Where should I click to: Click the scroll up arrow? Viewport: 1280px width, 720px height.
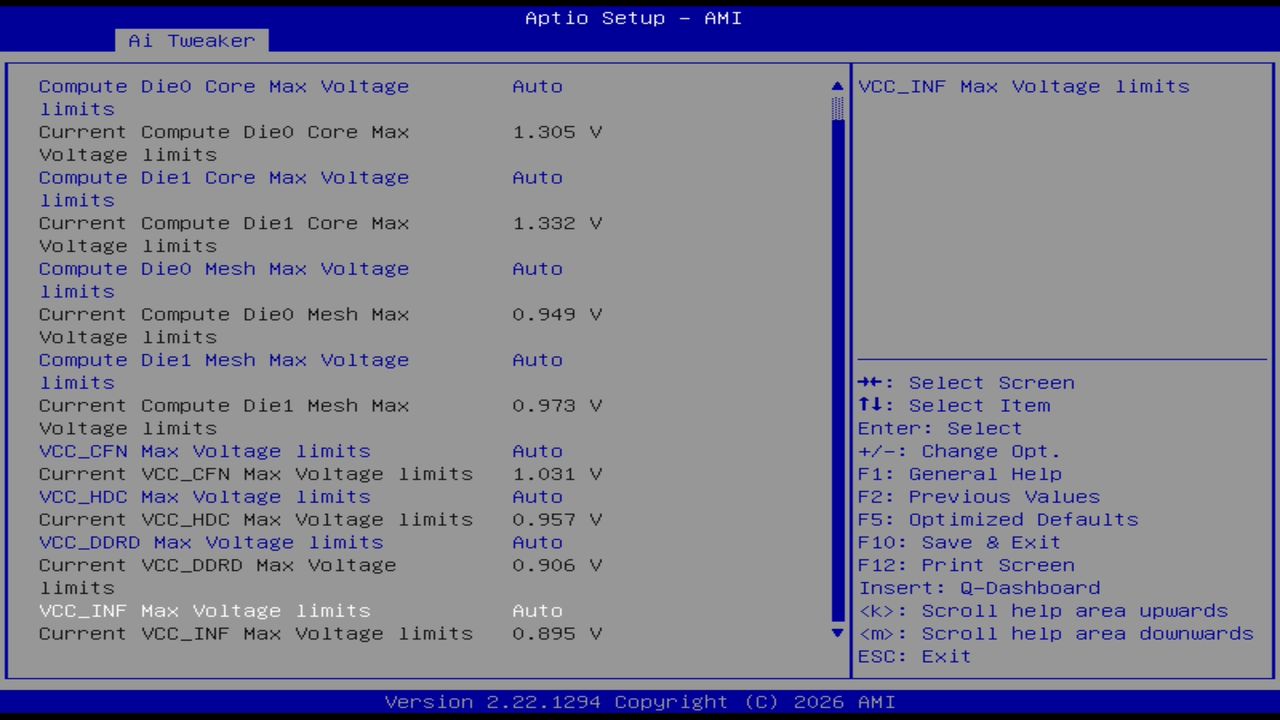pos(836,86)
